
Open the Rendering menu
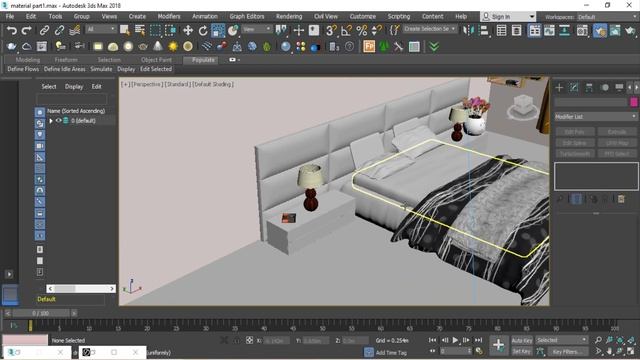[x=289, y=16]
